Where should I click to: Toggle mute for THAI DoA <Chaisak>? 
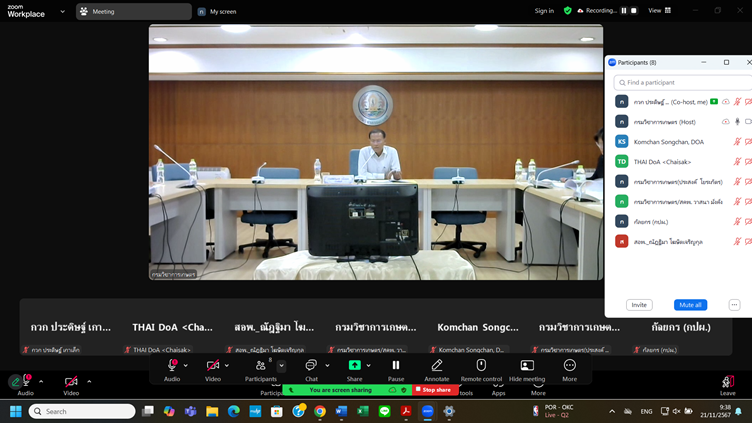coord(737,162)
